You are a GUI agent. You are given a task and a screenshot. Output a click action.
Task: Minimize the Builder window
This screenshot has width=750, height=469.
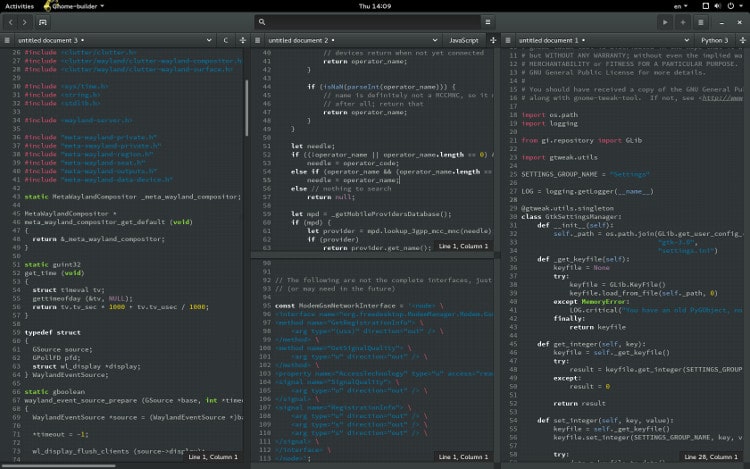tap(722, 22)
